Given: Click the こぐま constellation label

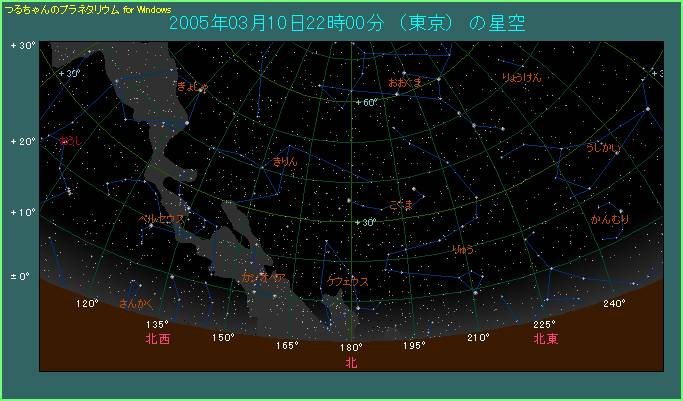Looking at the screenshot, I should pyautogui.click(x=401, y=204).
